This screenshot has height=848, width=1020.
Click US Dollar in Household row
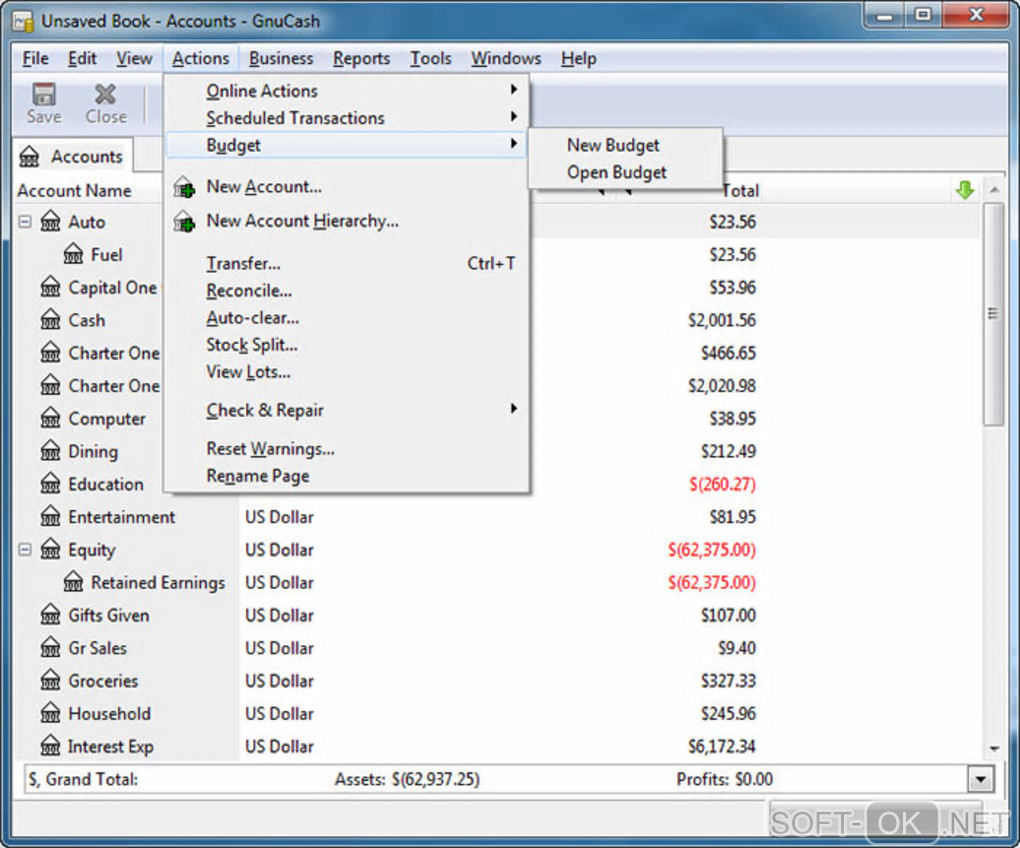280,713
